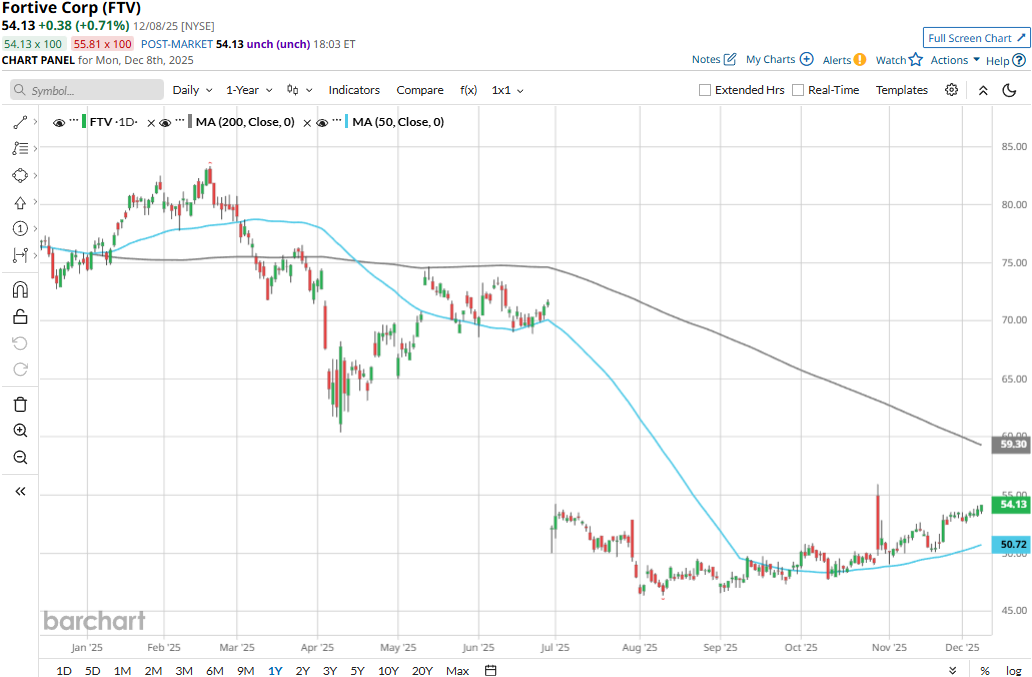Select the 6M time range
1032x677 pixels.
[214, 670]
